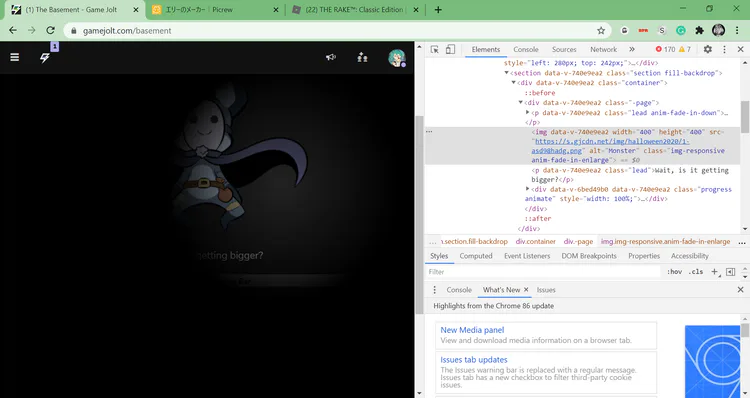
Task: Click the yellow 7 warnings counter
Action: pos(685,49)
